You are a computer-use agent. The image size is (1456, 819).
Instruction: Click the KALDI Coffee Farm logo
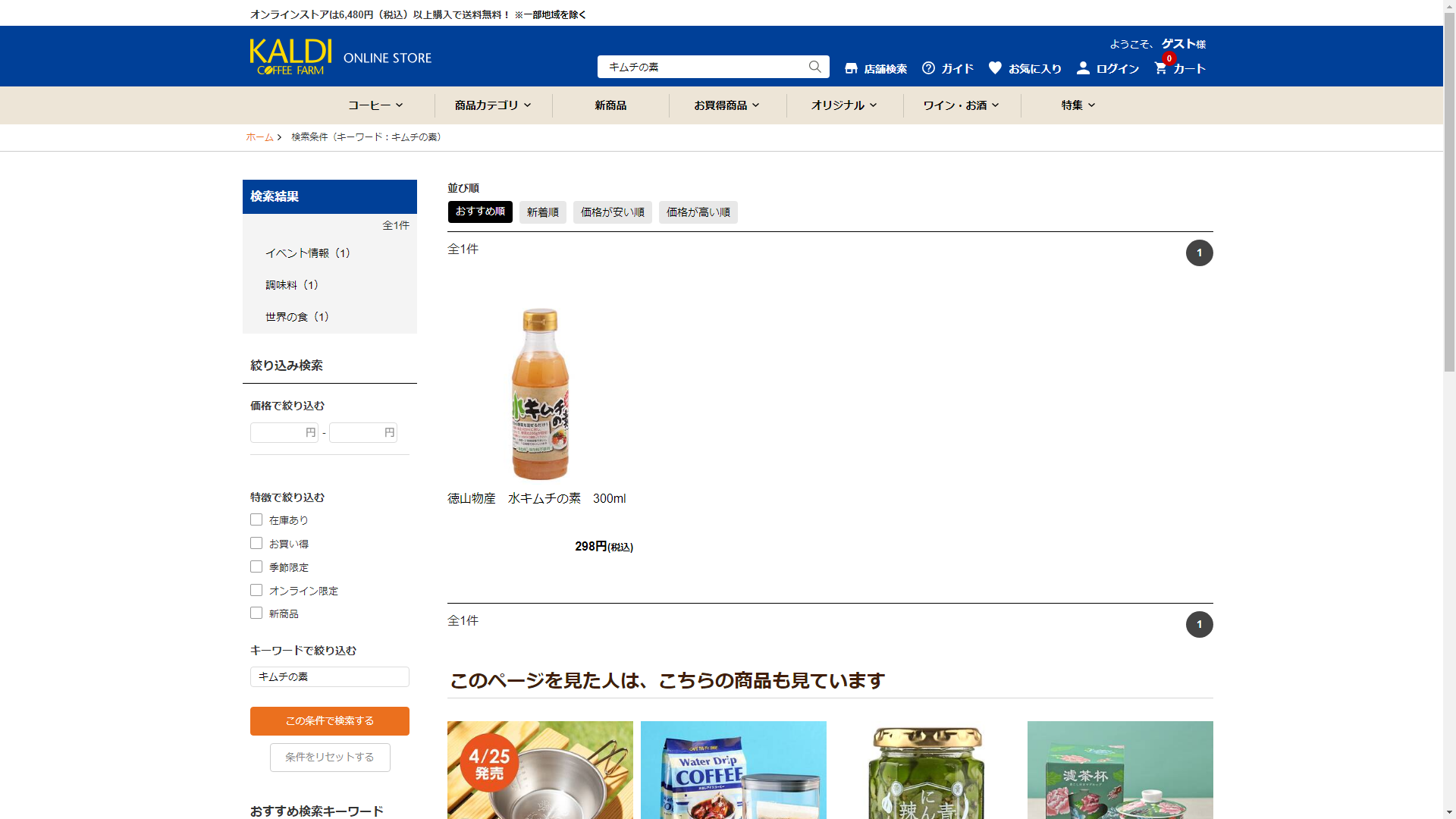(291, 57)
